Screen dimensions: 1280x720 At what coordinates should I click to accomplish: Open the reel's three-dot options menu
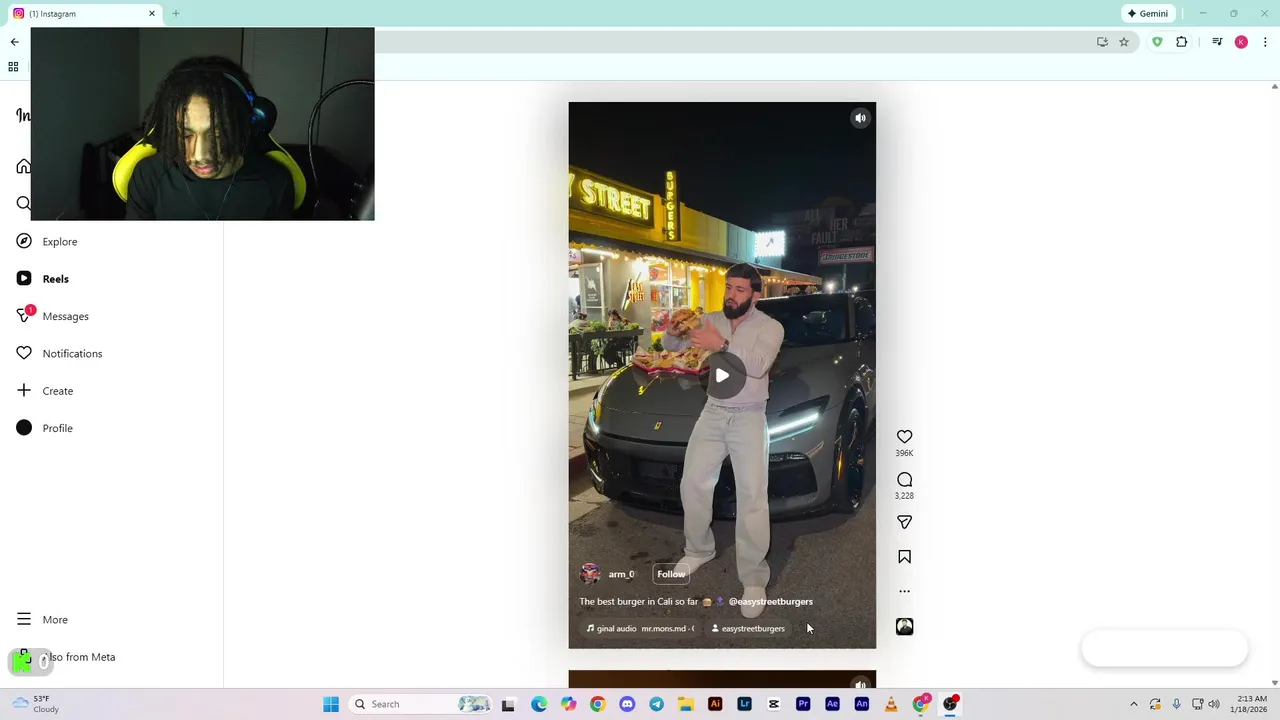tap(904, 591)
